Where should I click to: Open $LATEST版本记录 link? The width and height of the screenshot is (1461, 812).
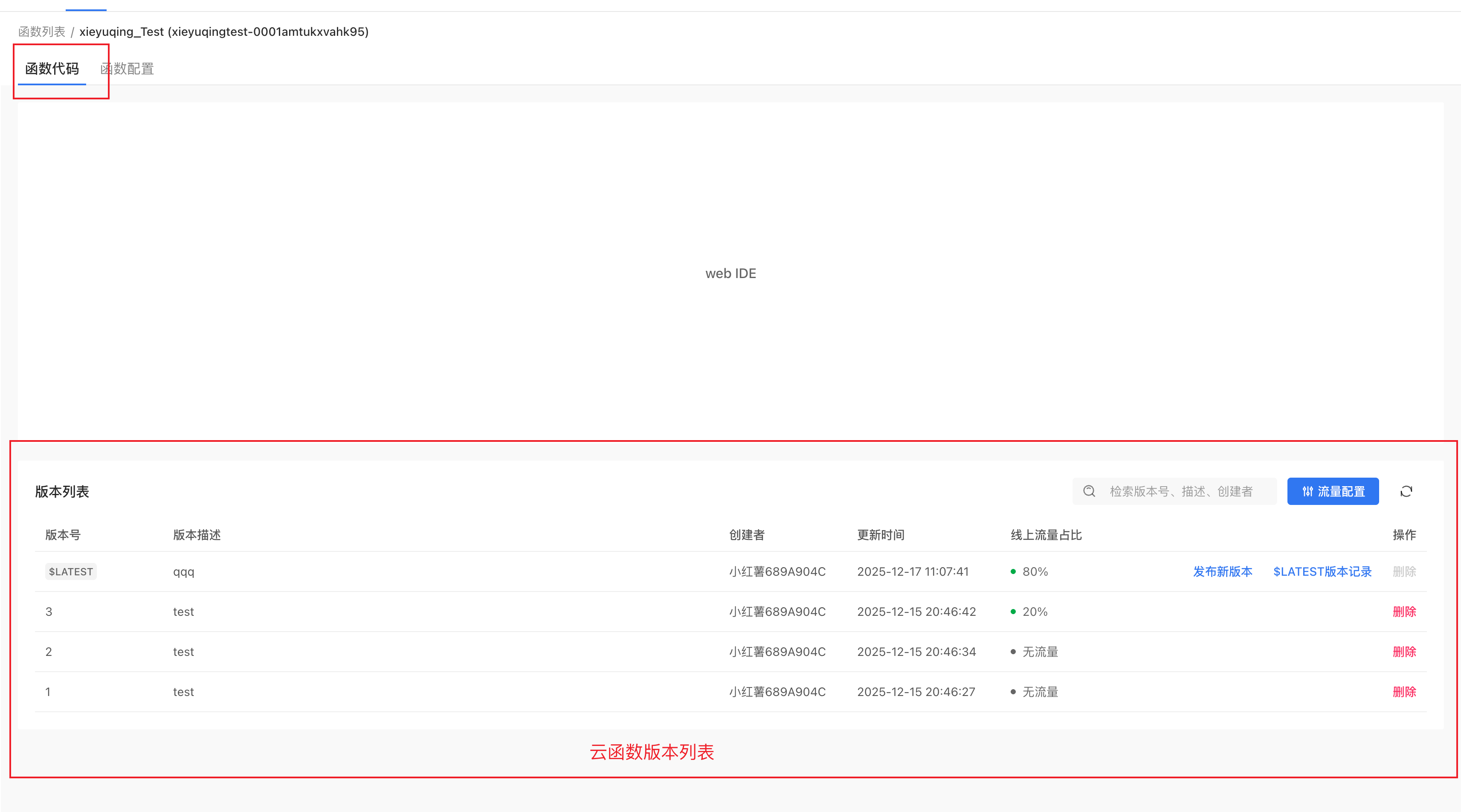[1322, 571]
